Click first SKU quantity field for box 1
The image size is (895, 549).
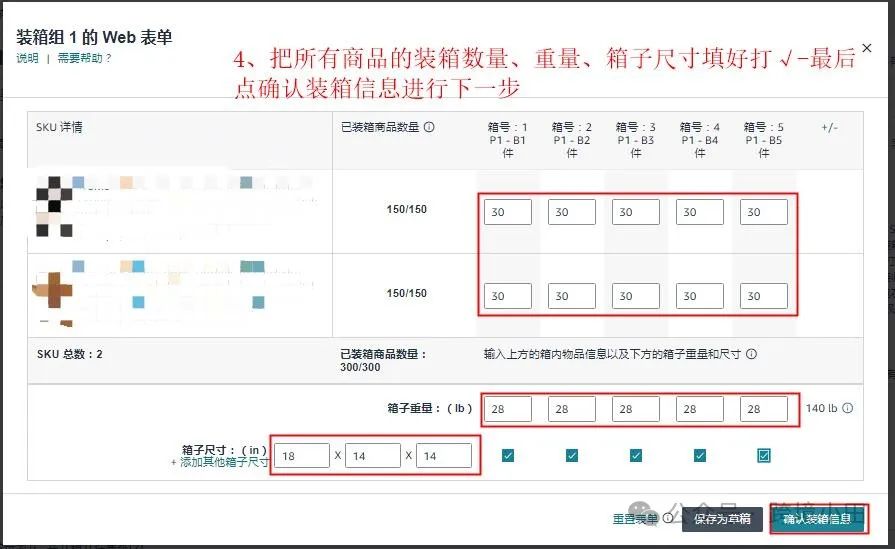[508, 212]
